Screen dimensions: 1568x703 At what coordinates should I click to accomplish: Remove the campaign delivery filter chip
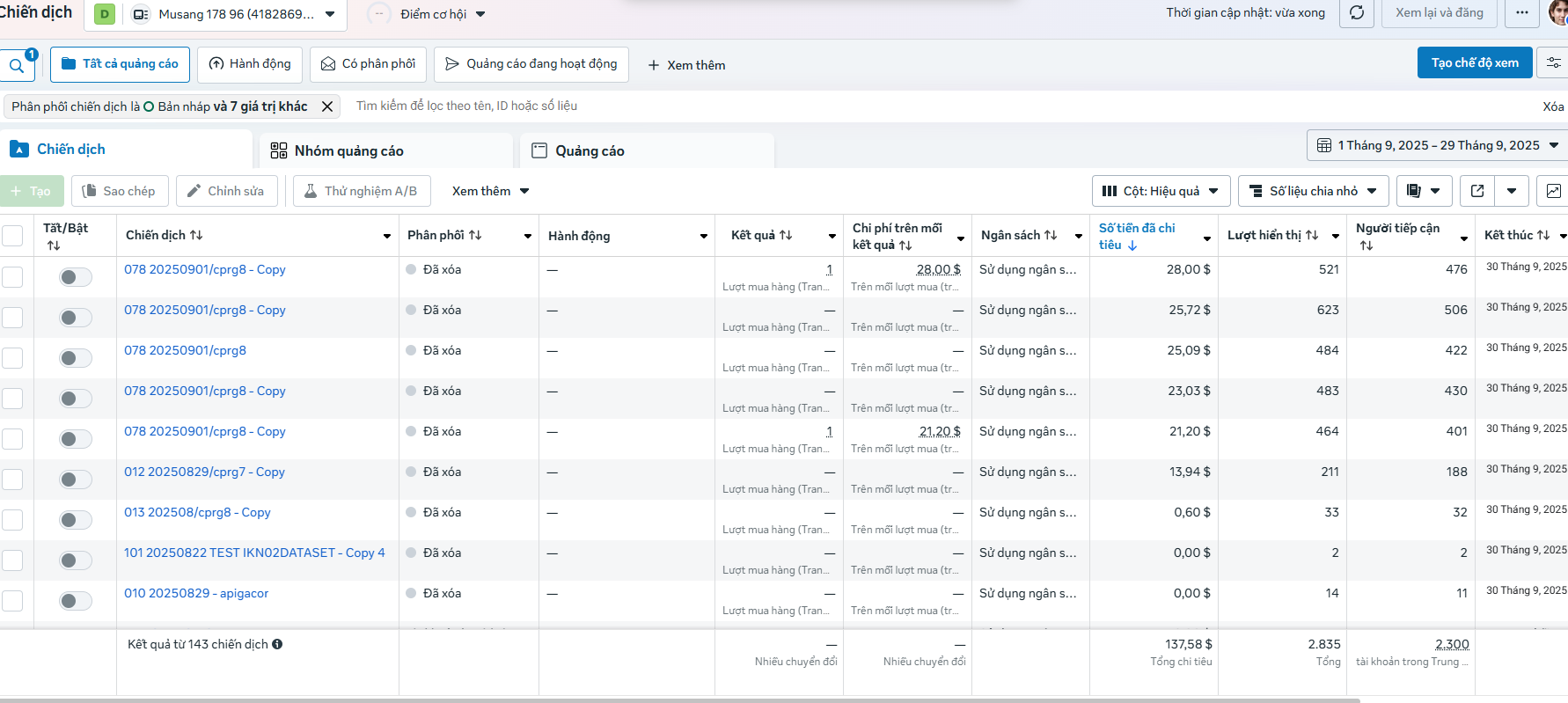(x=327, y=106)
